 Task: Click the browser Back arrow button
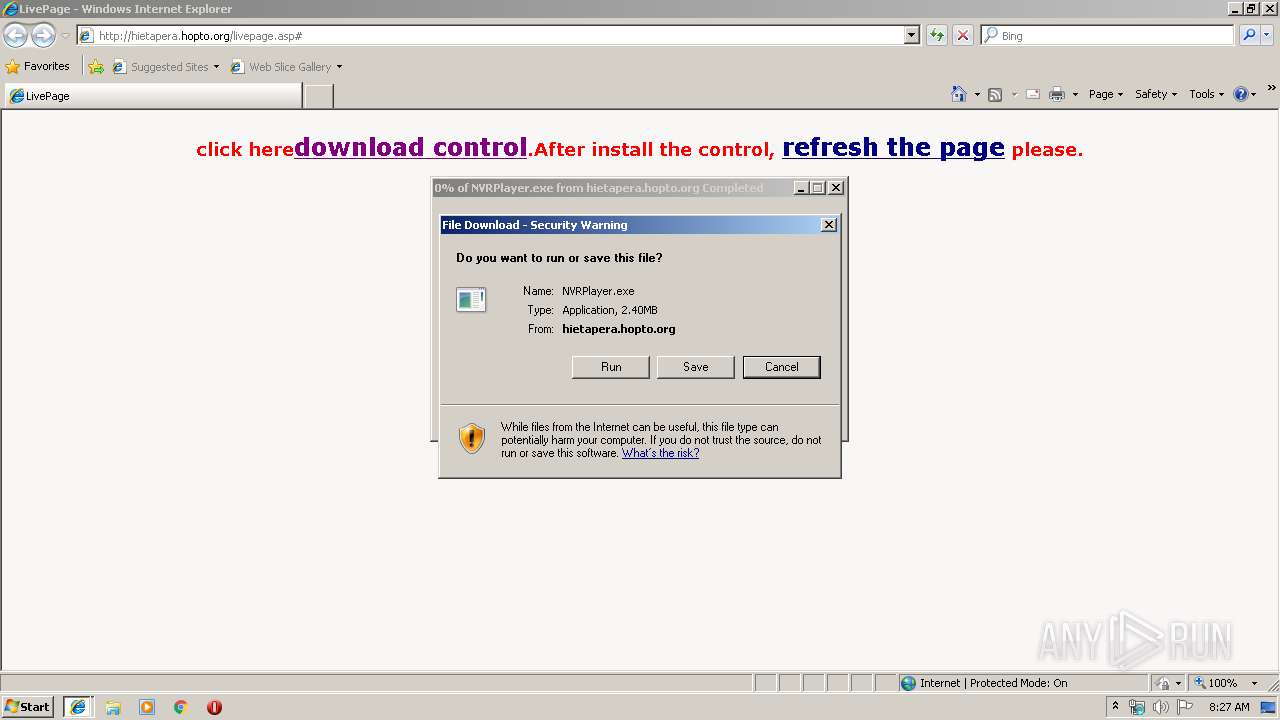click(16, 36)
